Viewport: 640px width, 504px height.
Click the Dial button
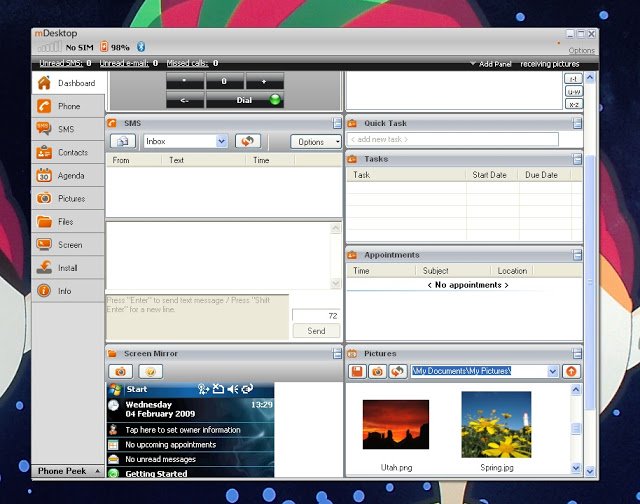(244, 100)
